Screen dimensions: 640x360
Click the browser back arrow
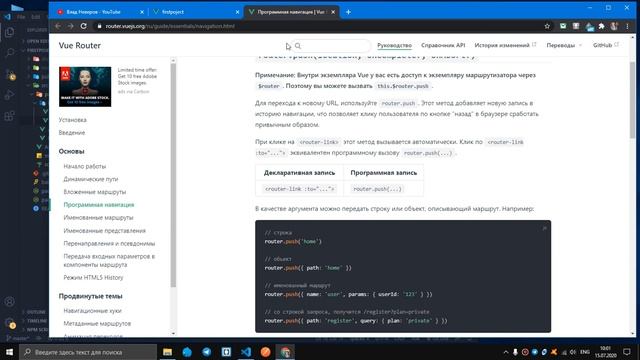click(x=58, y=26)
